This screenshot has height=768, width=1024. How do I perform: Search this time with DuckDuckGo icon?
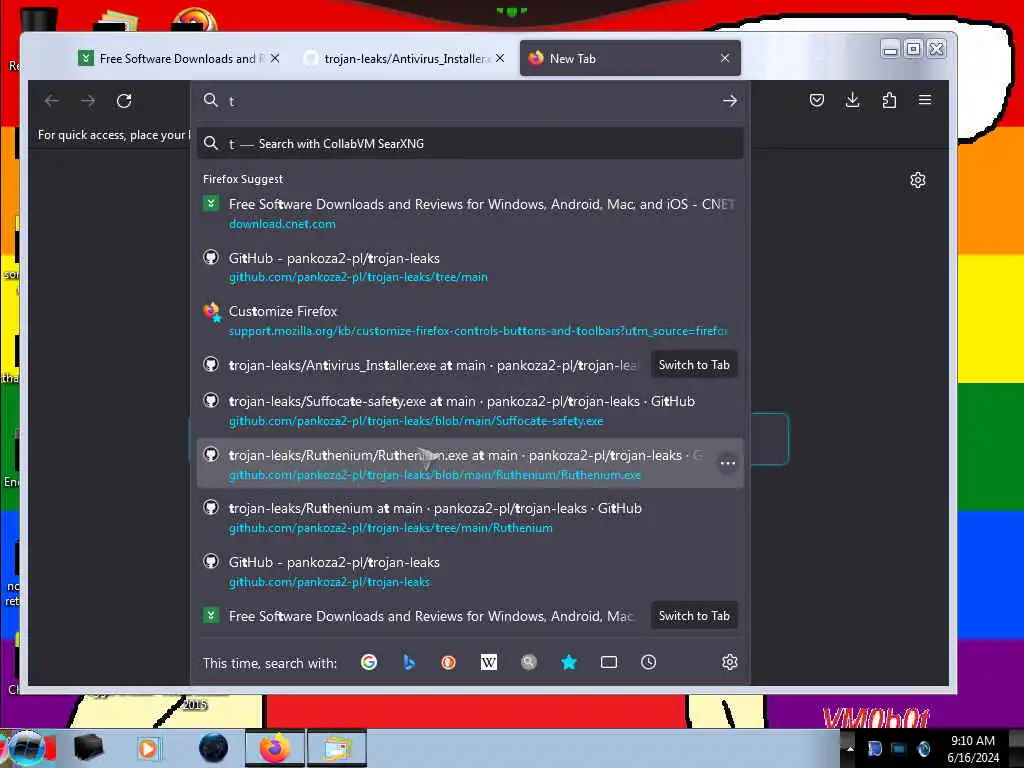pyautogui.click(x=448, y=662)
